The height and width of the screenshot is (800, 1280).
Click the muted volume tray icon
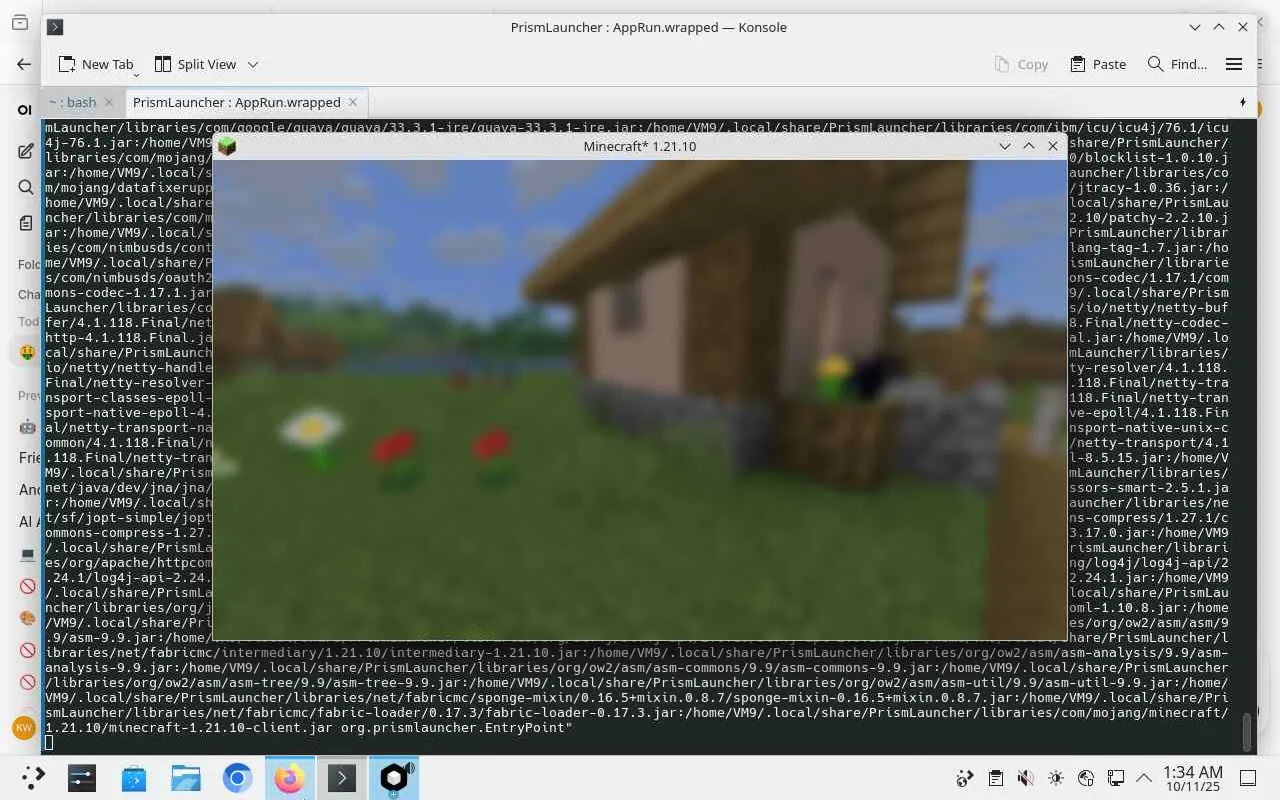pos(1025,778)
